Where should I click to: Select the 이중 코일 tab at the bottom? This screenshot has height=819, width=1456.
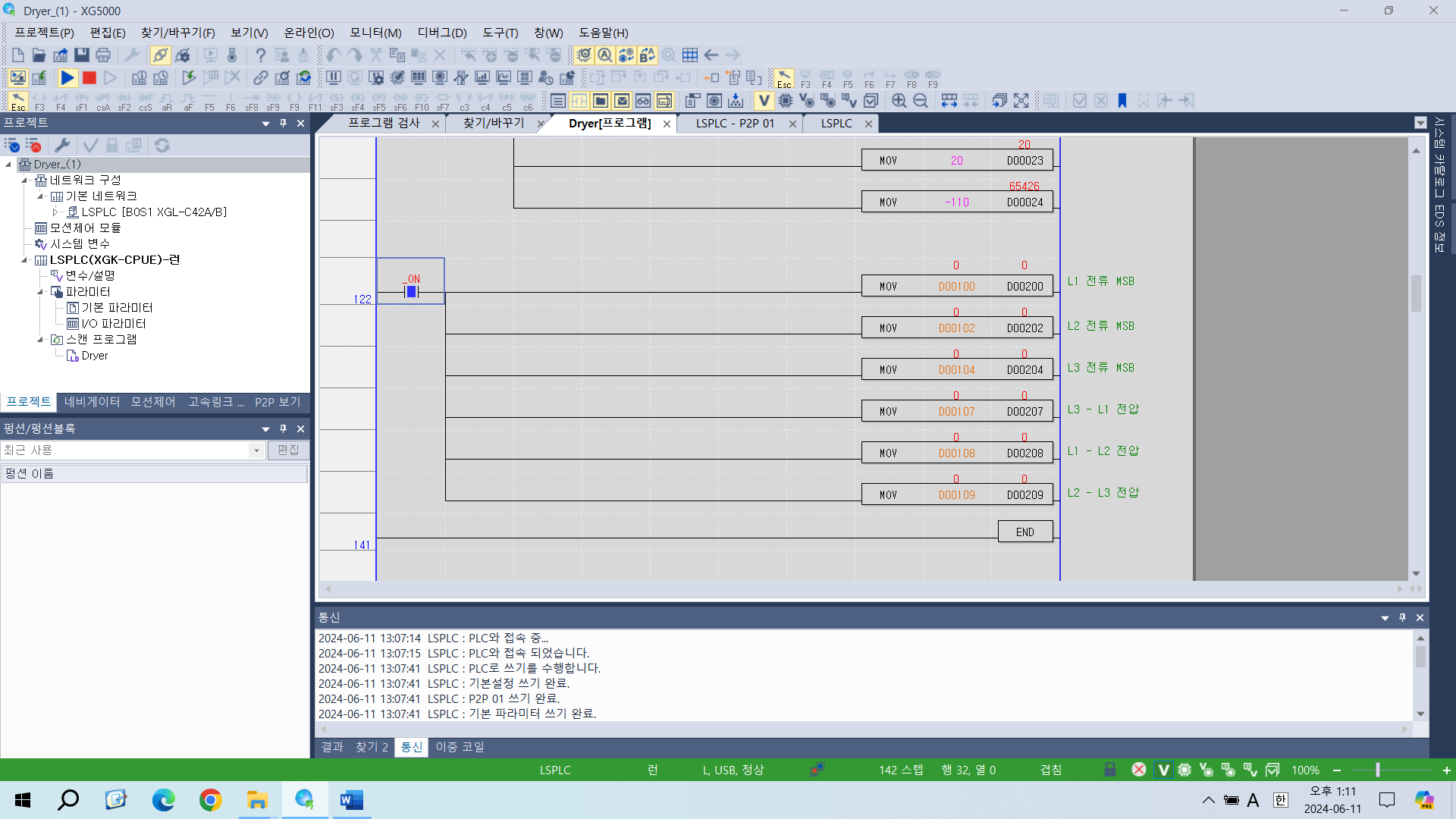459,747
